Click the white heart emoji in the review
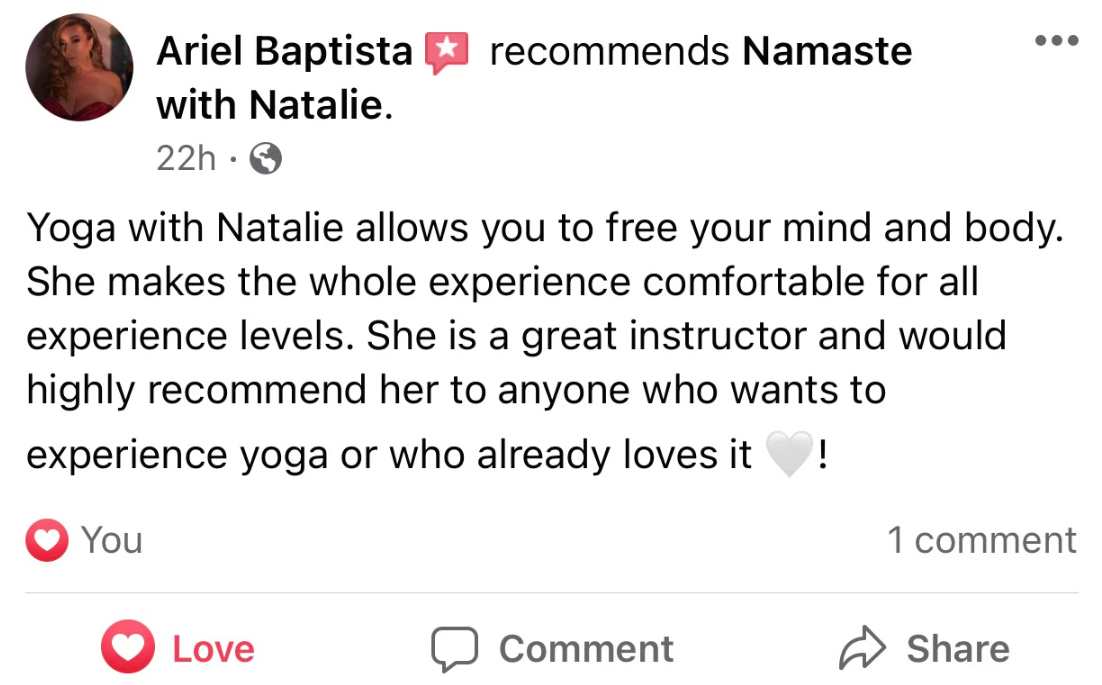This screenshot has width=1102, height=685. tap(787, 457)
